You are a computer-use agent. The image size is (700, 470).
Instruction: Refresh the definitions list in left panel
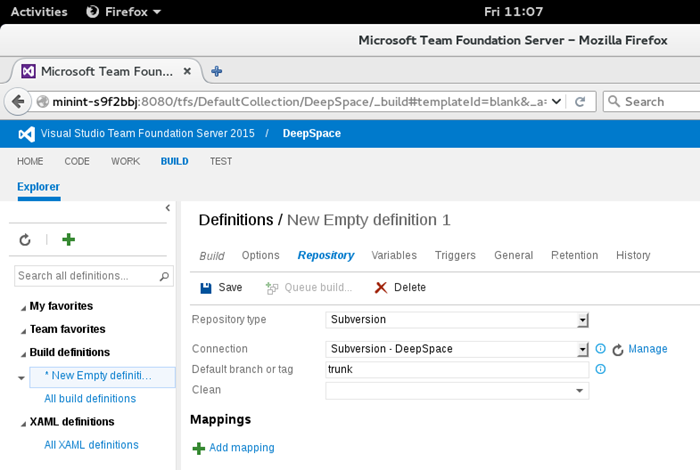pyautogui.click(x=25, y=240)
